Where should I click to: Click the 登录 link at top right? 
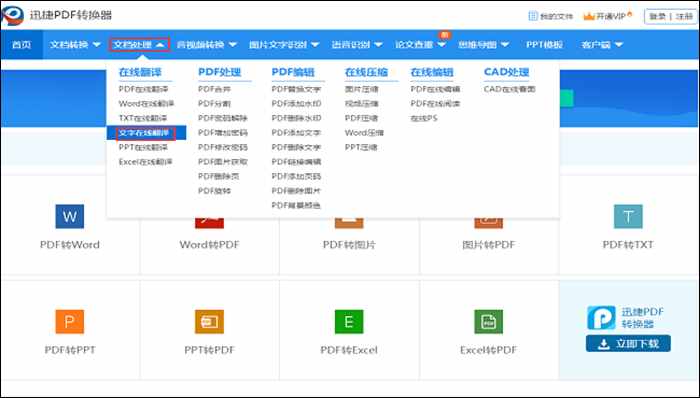[x=657, y=17]
